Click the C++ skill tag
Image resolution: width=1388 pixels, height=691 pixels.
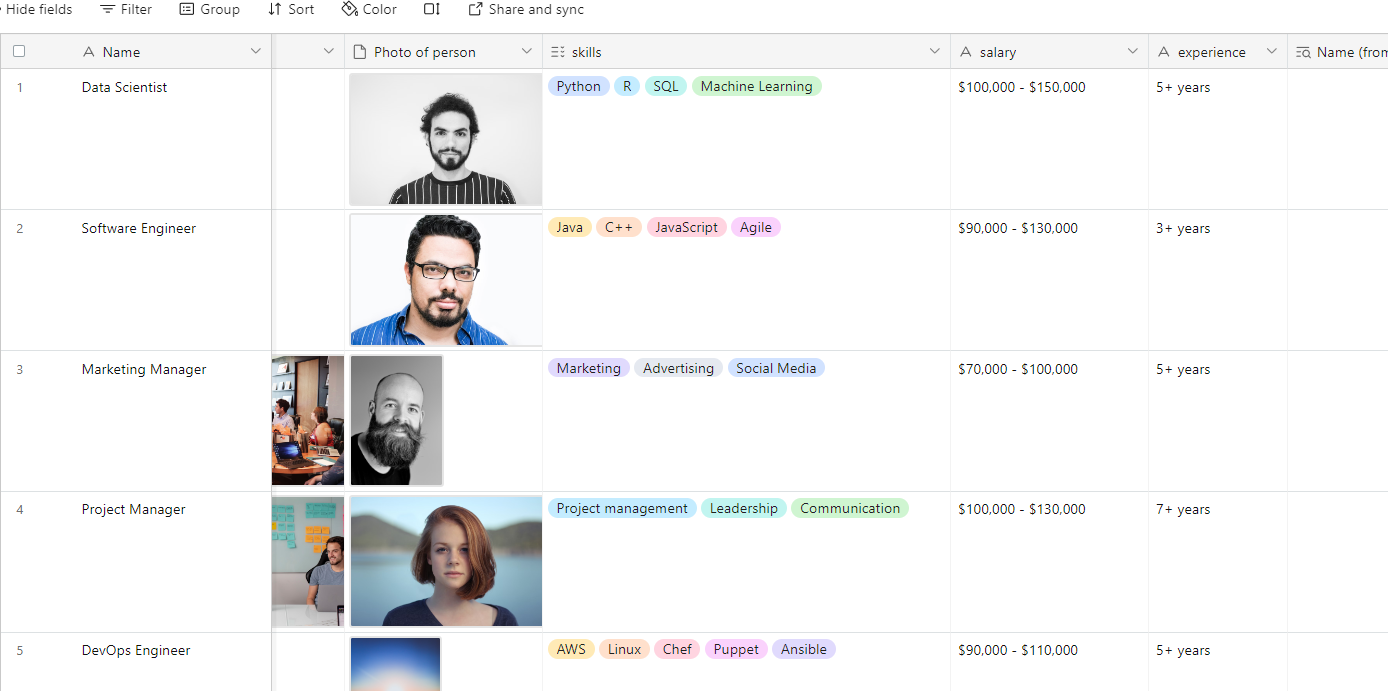(619, 228)
